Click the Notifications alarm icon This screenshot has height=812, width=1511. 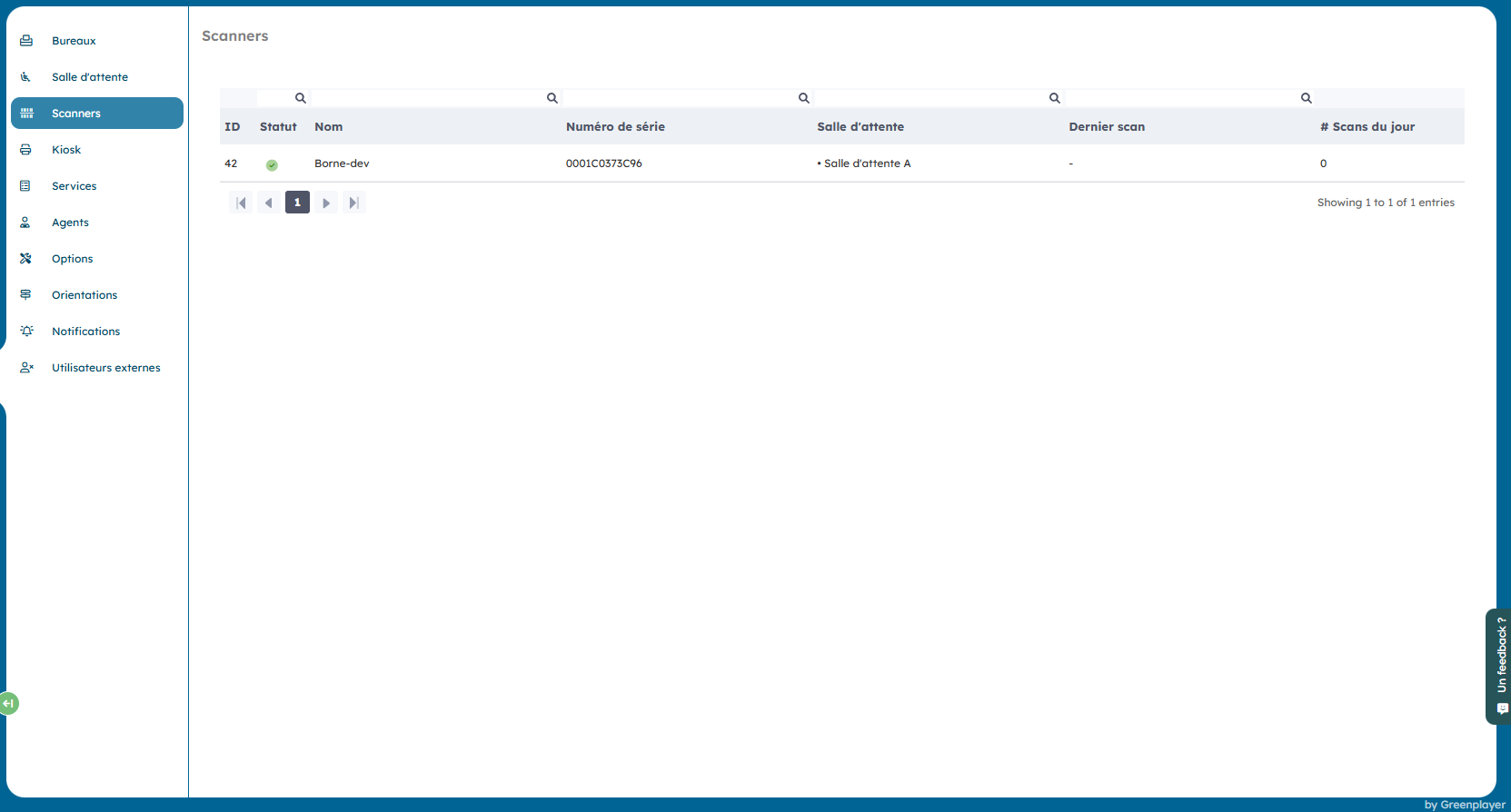[26, 332]
